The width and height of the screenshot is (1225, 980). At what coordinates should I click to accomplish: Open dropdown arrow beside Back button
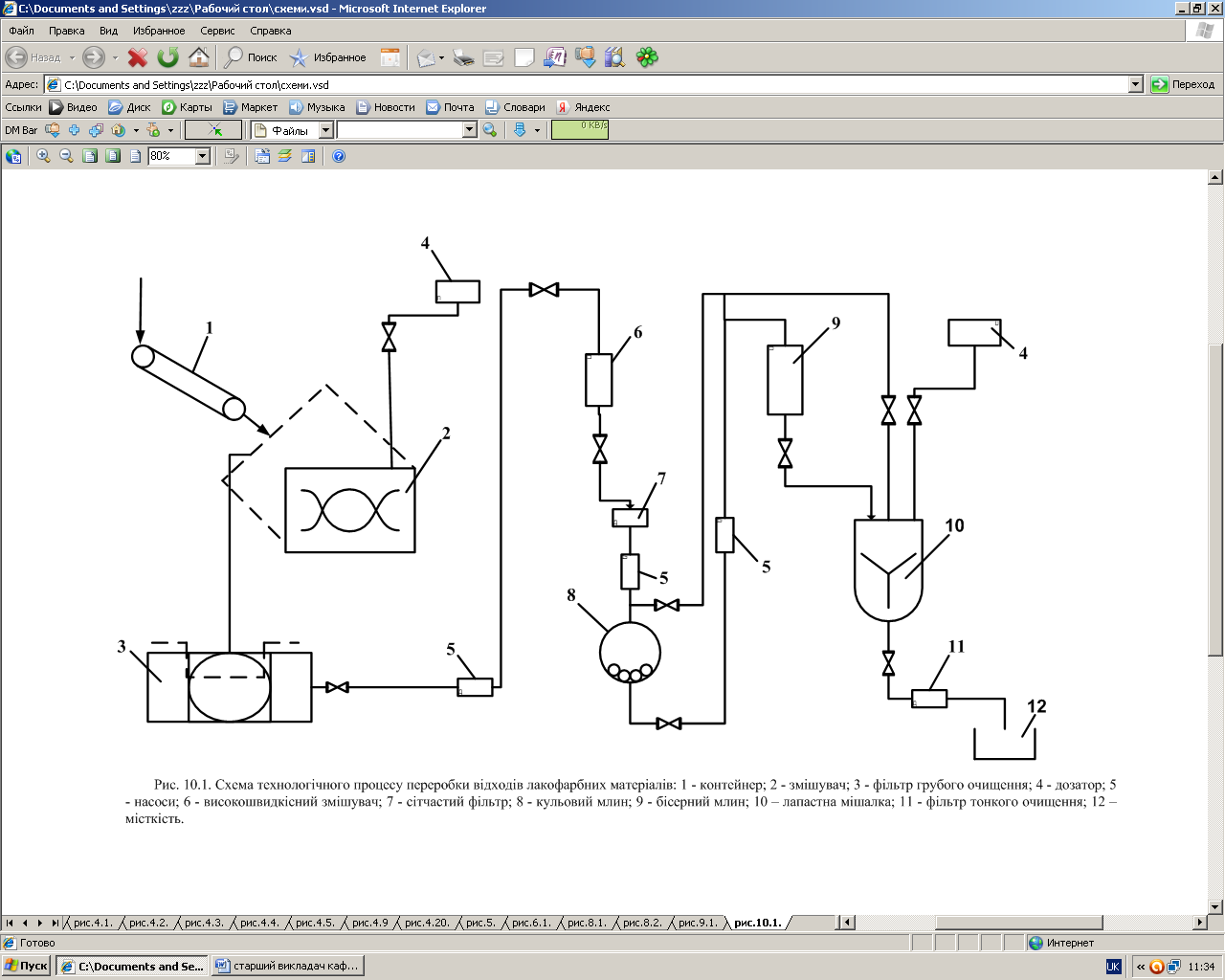[x=72, y=58]
